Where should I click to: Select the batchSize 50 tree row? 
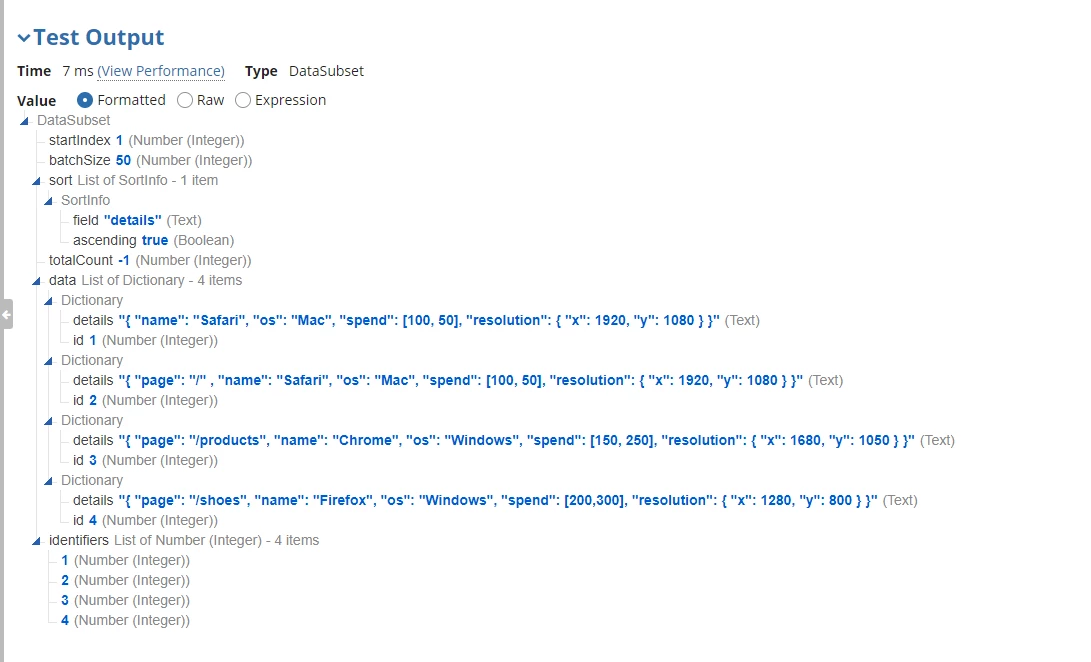(150, 160)
